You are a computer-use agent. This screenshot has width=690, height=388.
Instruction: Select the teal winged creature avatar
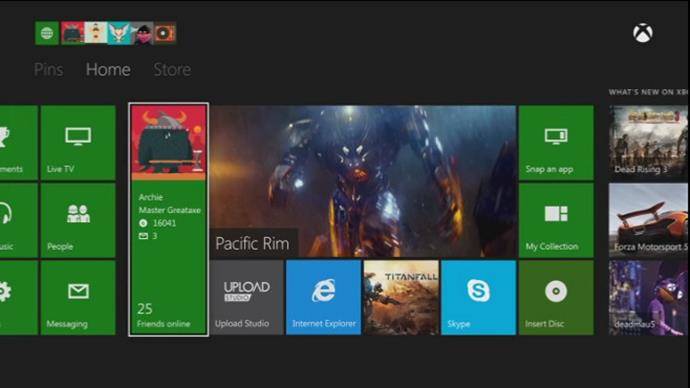(119, 33)
